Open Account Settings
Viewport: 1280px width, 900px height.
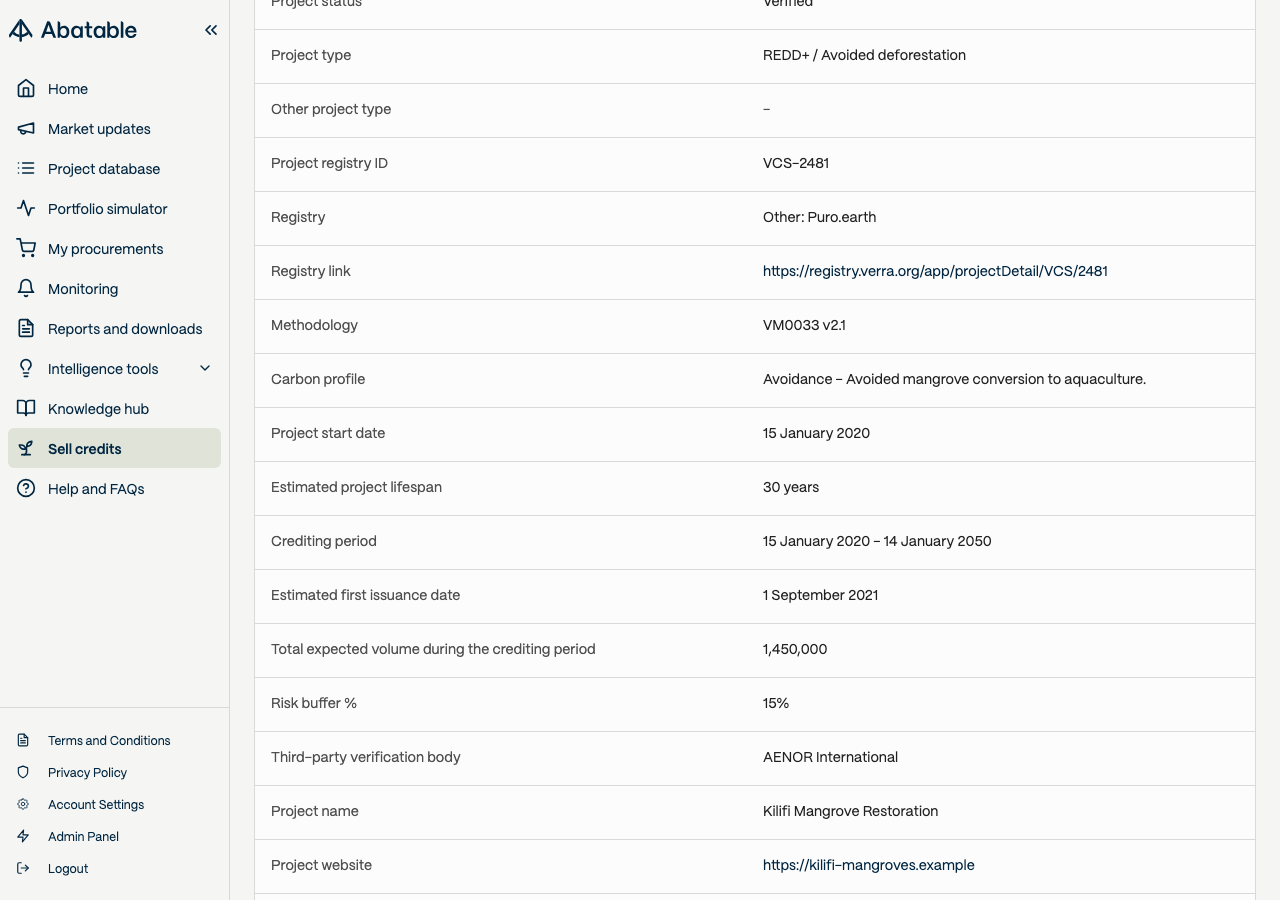(x=96, y=805)
